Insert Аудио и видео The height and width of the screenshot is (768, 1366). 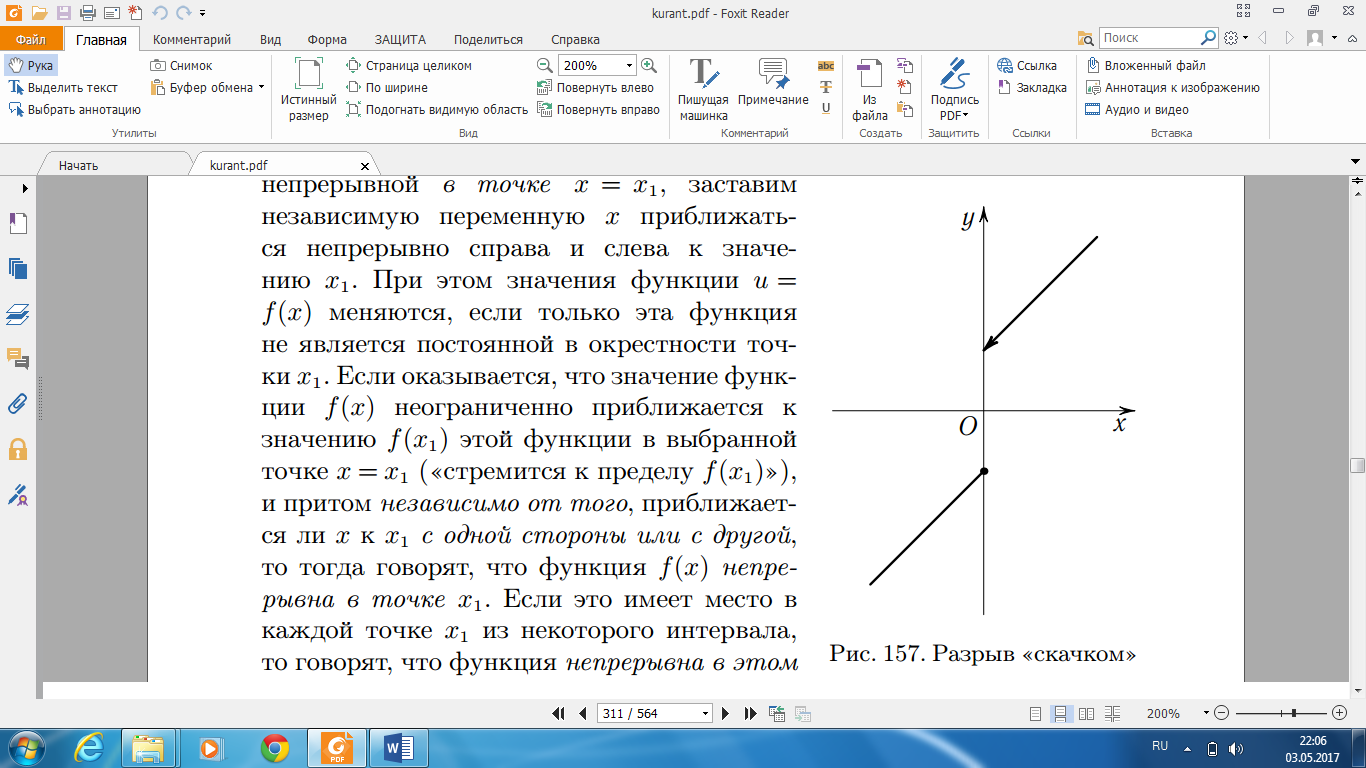pyautogui.click(x=1137, y=110)
